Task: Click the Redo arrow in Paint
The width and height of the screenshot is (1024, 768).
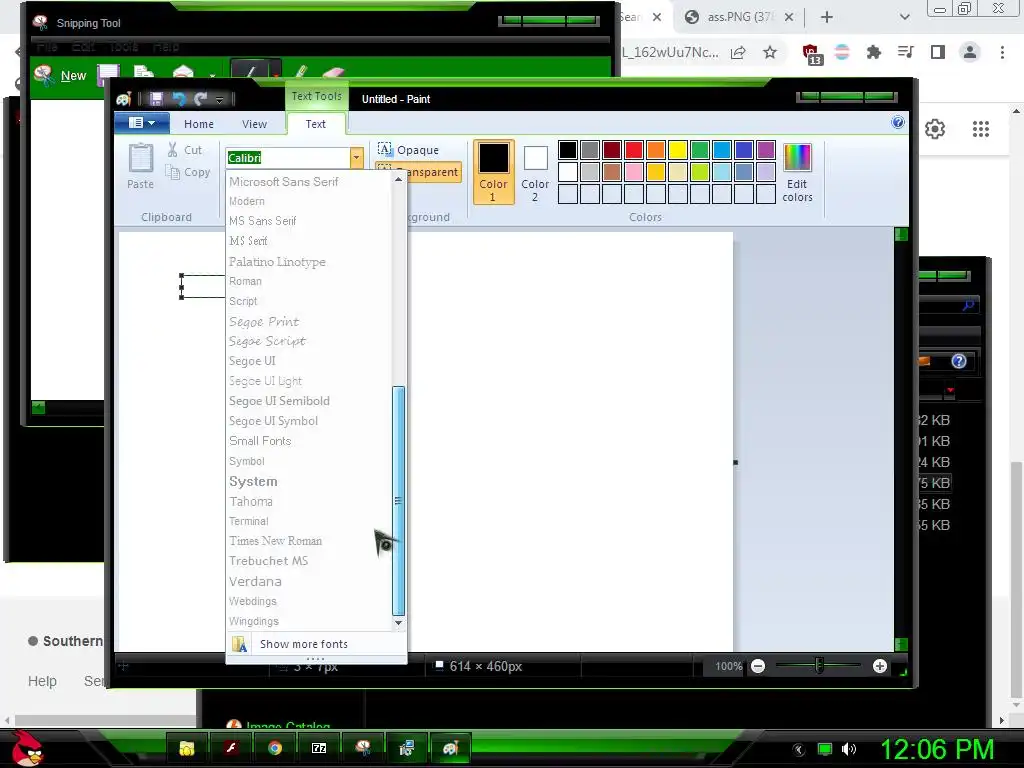Action: tap(200, 99)
